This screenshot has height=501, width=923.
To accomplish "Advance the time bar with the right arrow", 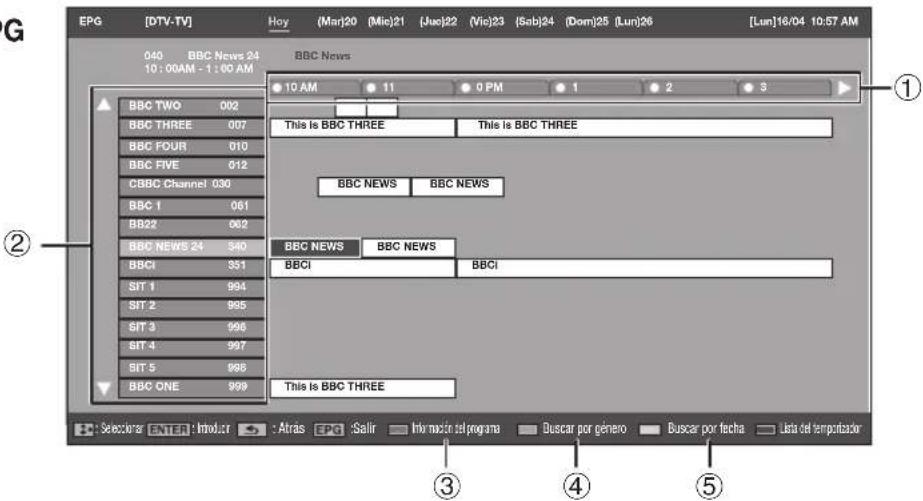I will pyautogui.click(x=844, y=88).
